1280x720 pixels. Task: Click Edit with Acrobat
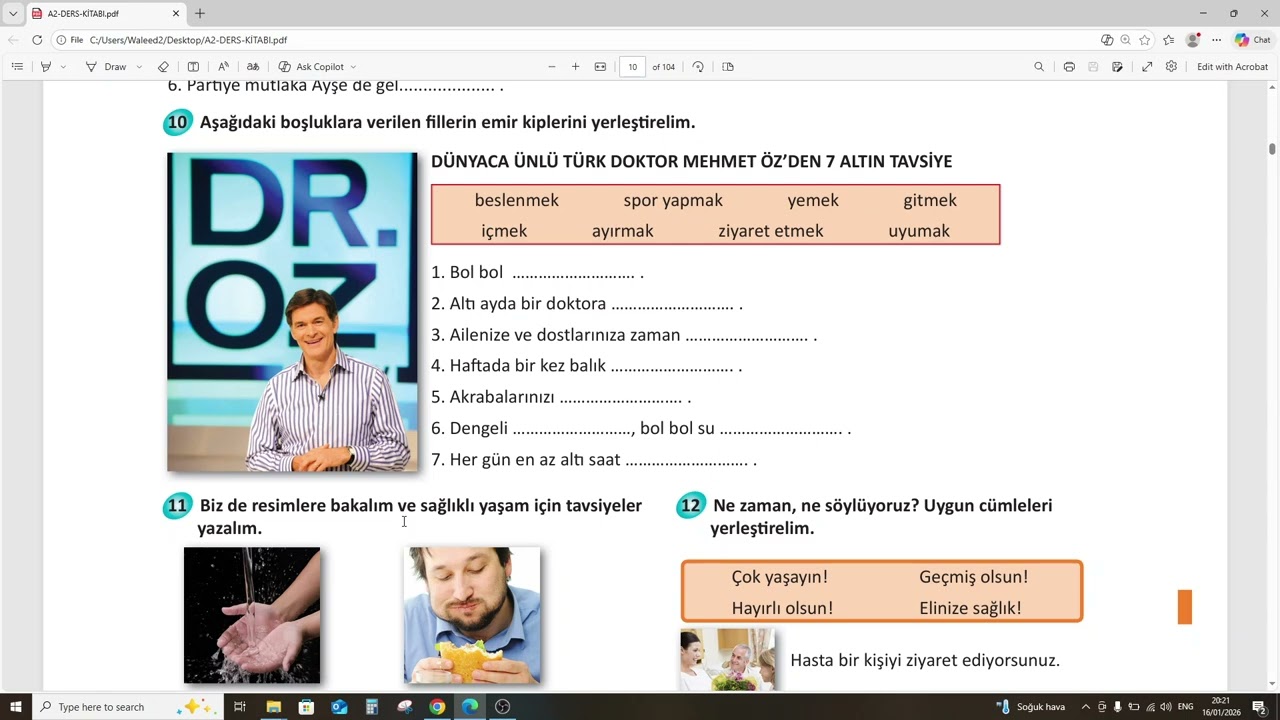click(x=1232, y=67)
